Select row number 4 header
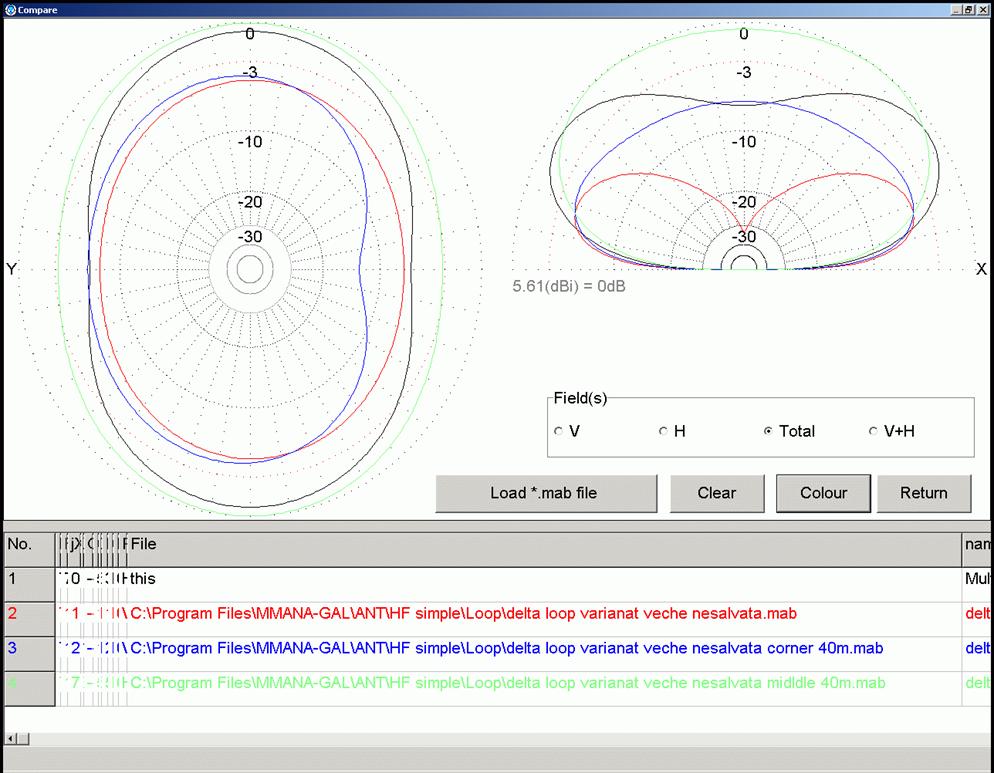This screenshot has height=773, width=994. click(x=30, y=689)
